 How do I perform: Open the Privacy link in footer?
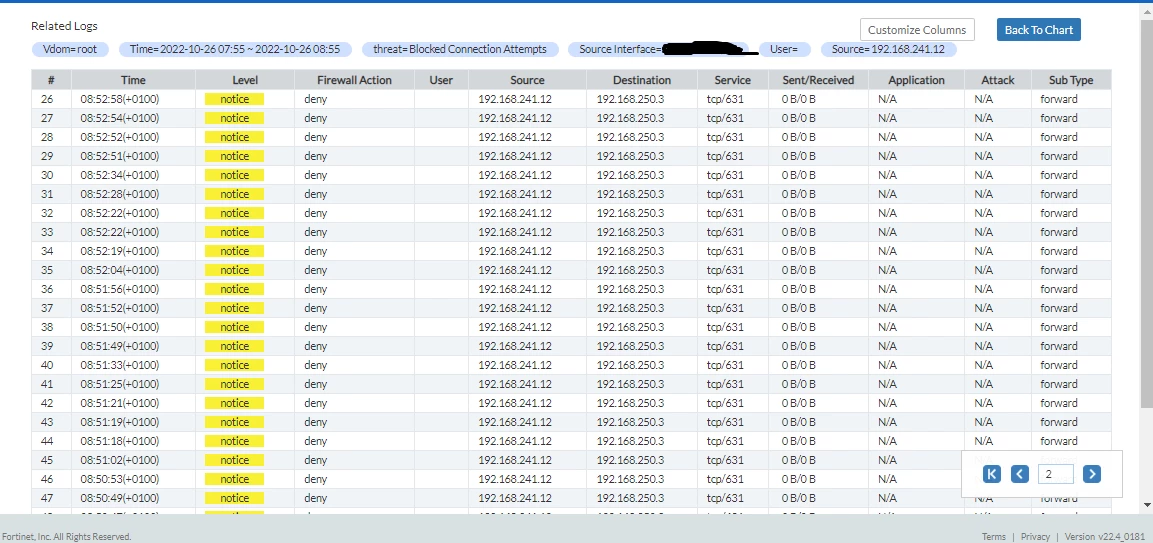pyautogui.click(x=1035, y=536)
